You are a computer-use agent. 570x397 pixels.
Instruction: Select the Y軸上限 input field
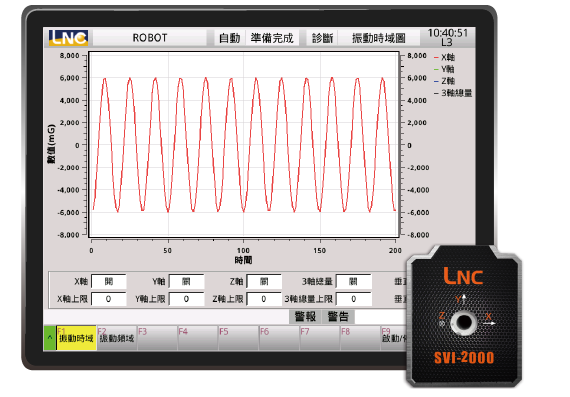coord(186,299)
